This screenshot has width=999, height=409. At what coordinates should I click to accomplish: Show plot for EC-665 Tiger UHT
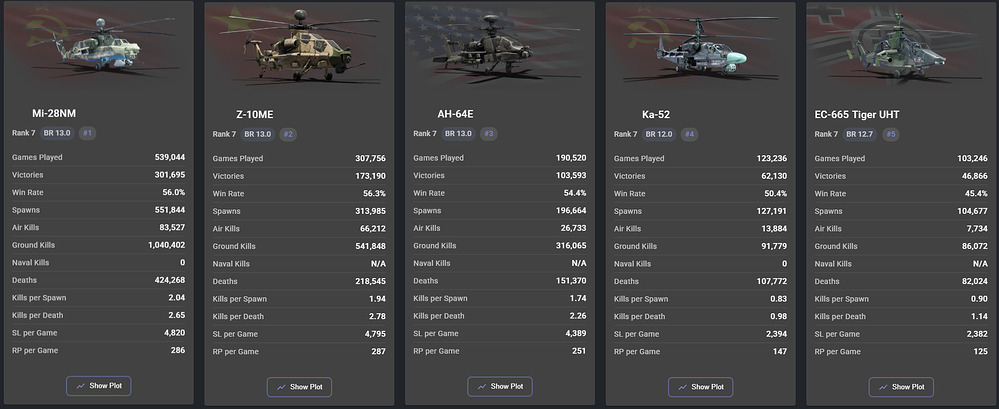(901, 386)
